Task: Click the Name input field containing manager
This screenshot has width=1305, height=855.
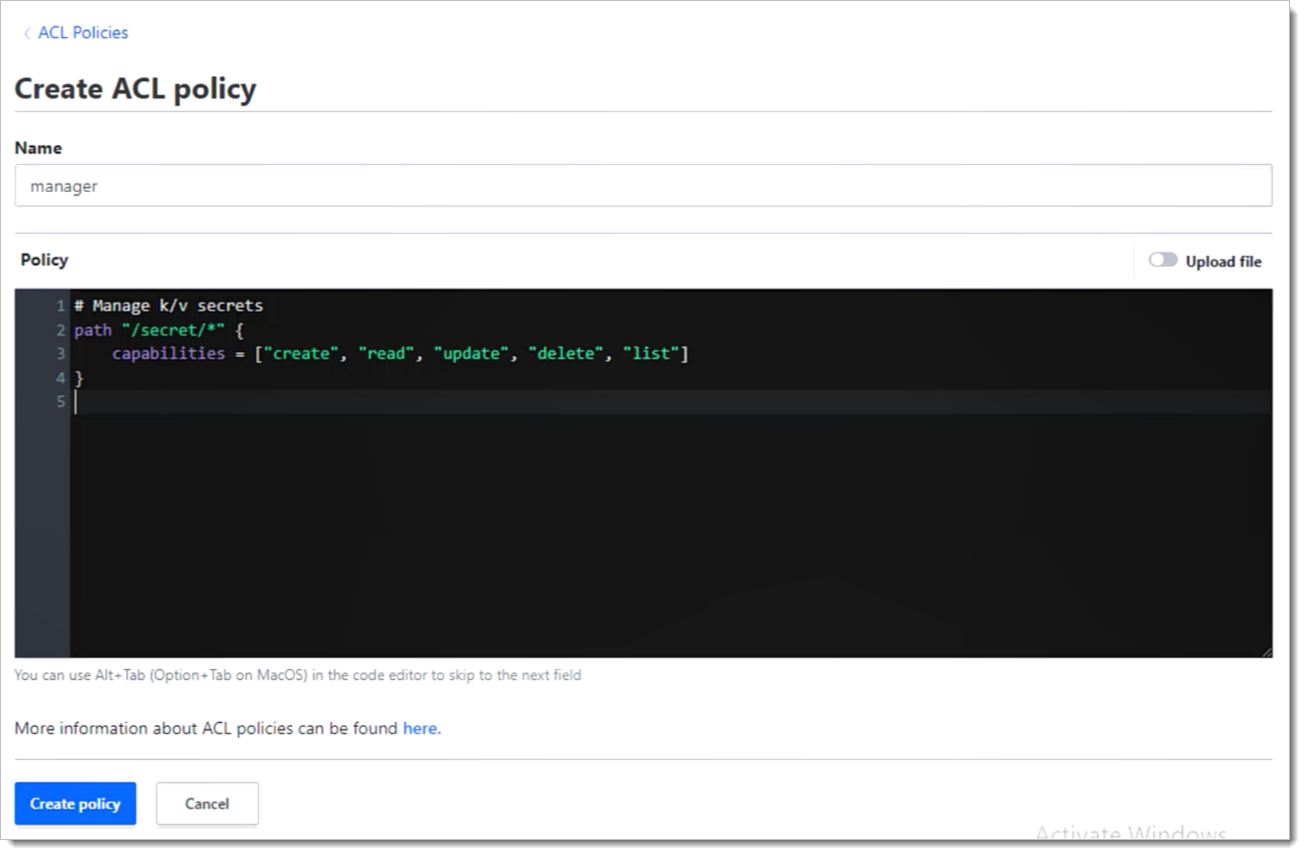Action: click(643, 186)
